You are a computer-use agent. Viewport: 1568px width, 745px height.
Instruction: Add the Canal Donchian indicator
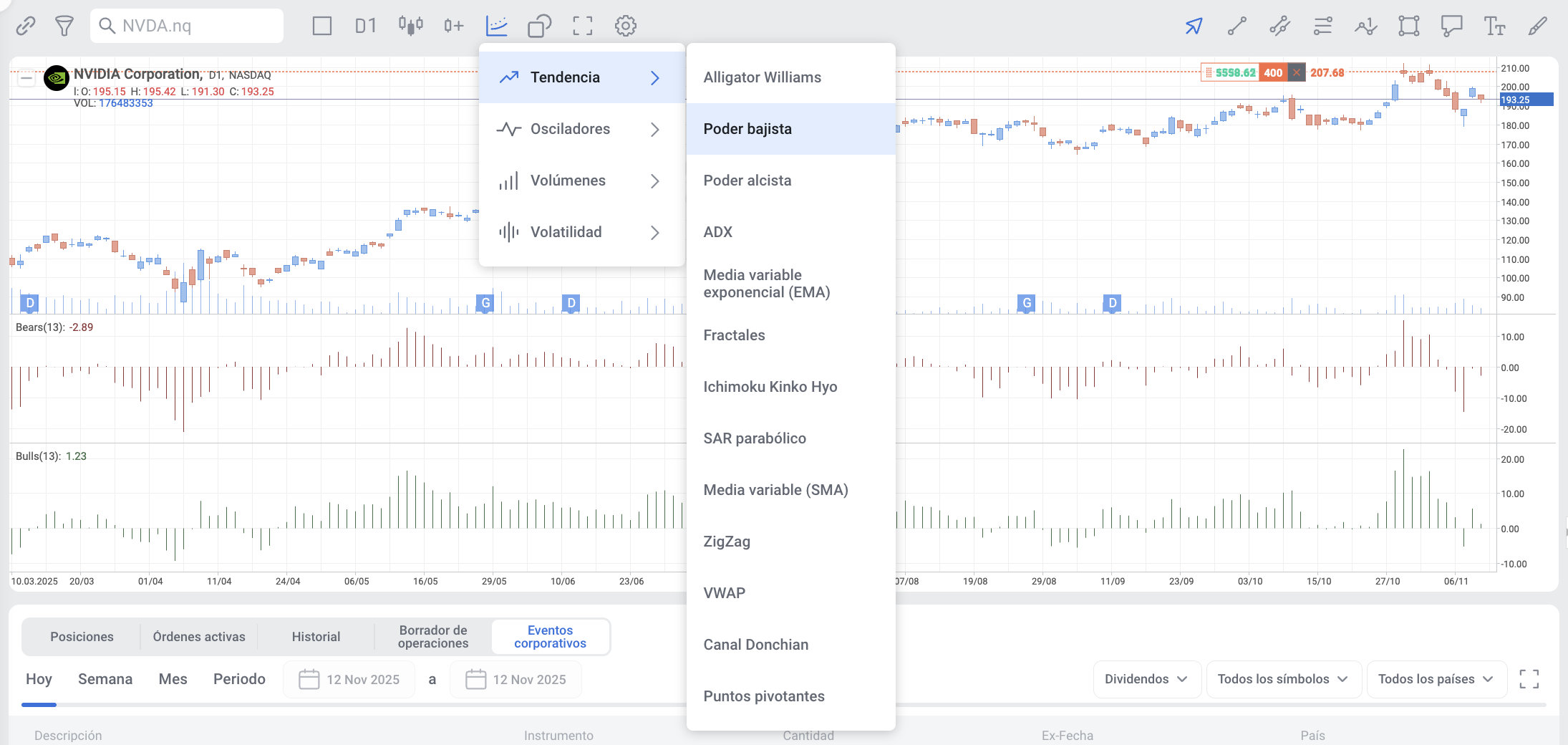[791, 645]
